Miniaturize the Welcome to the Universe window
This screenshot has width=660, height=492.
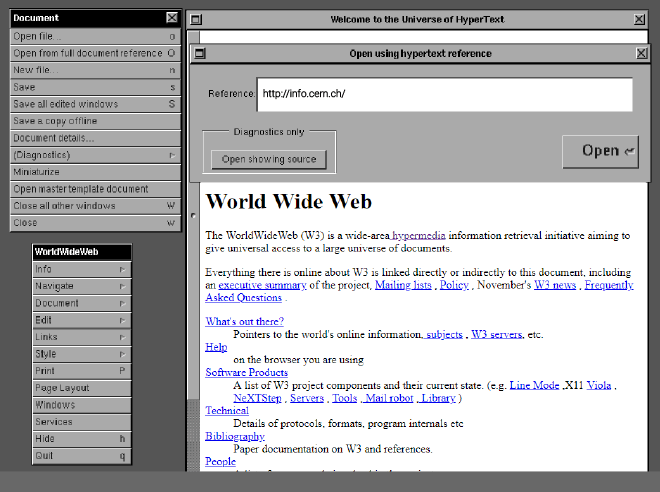[x=196, y=20]
